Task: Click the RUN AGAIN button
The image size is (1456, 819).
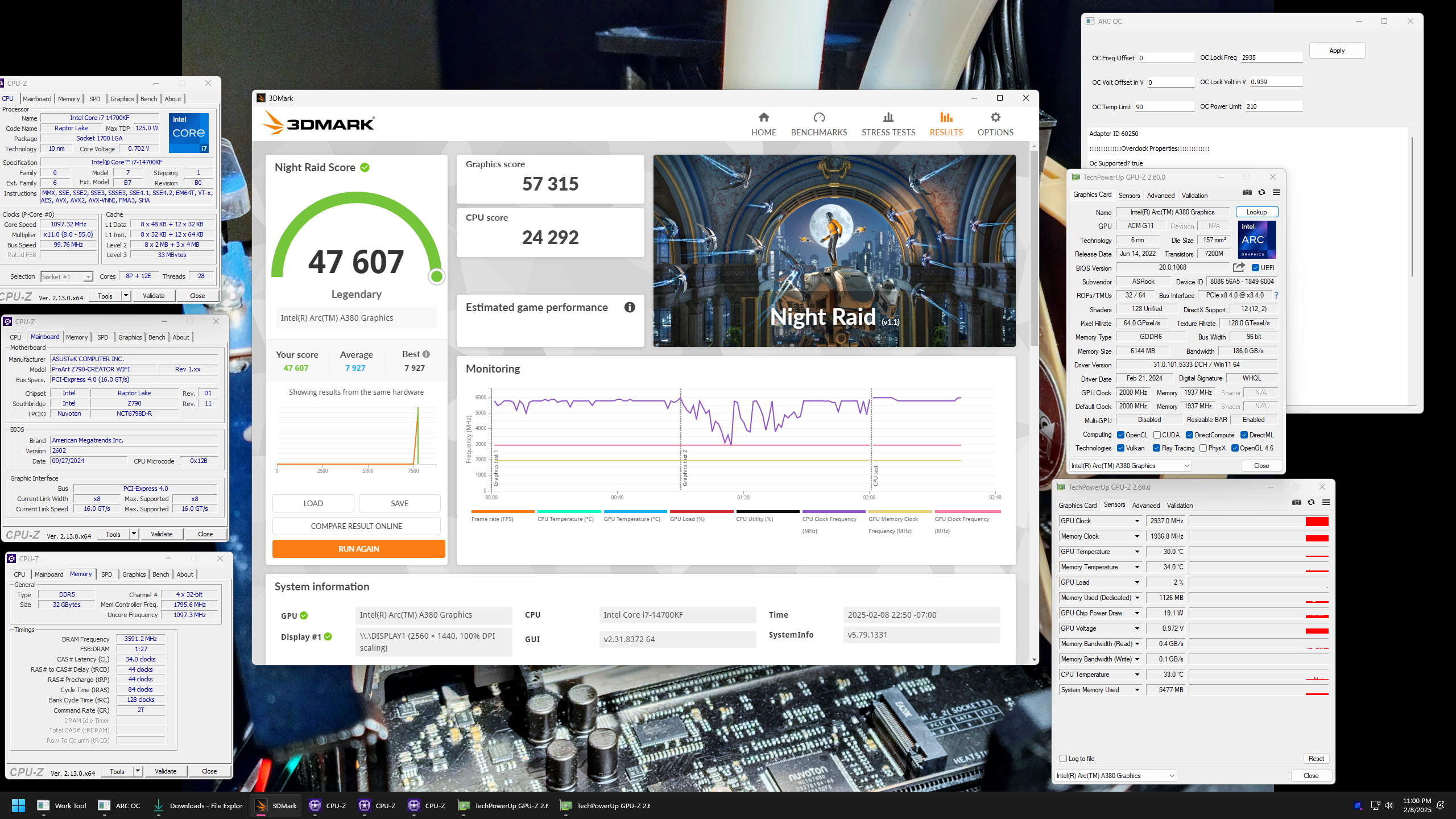Action: pyautogui.click(x=358, y=549)
